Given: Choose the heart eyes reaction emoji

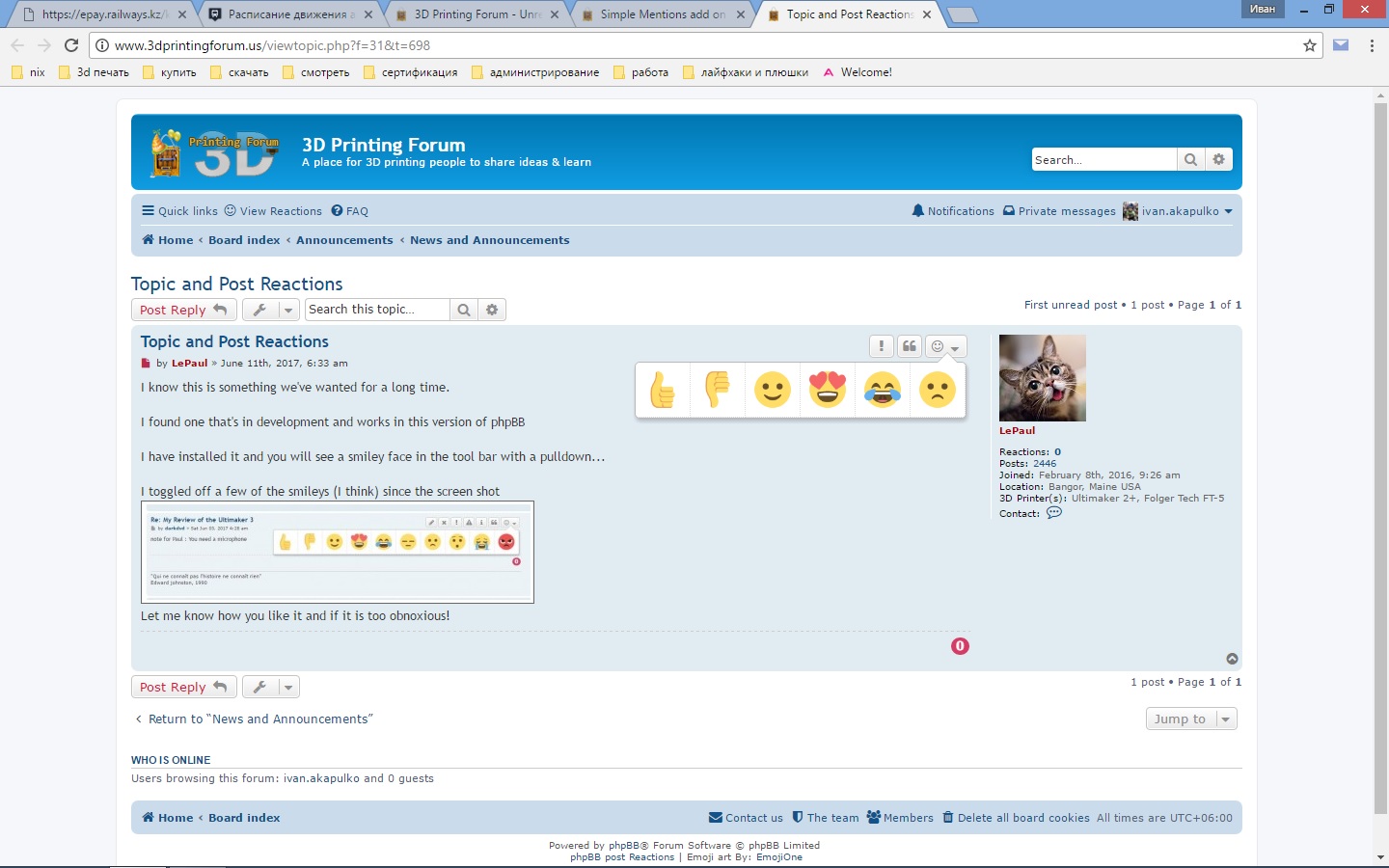Looking at the screenshot, I should click(828, 390).
